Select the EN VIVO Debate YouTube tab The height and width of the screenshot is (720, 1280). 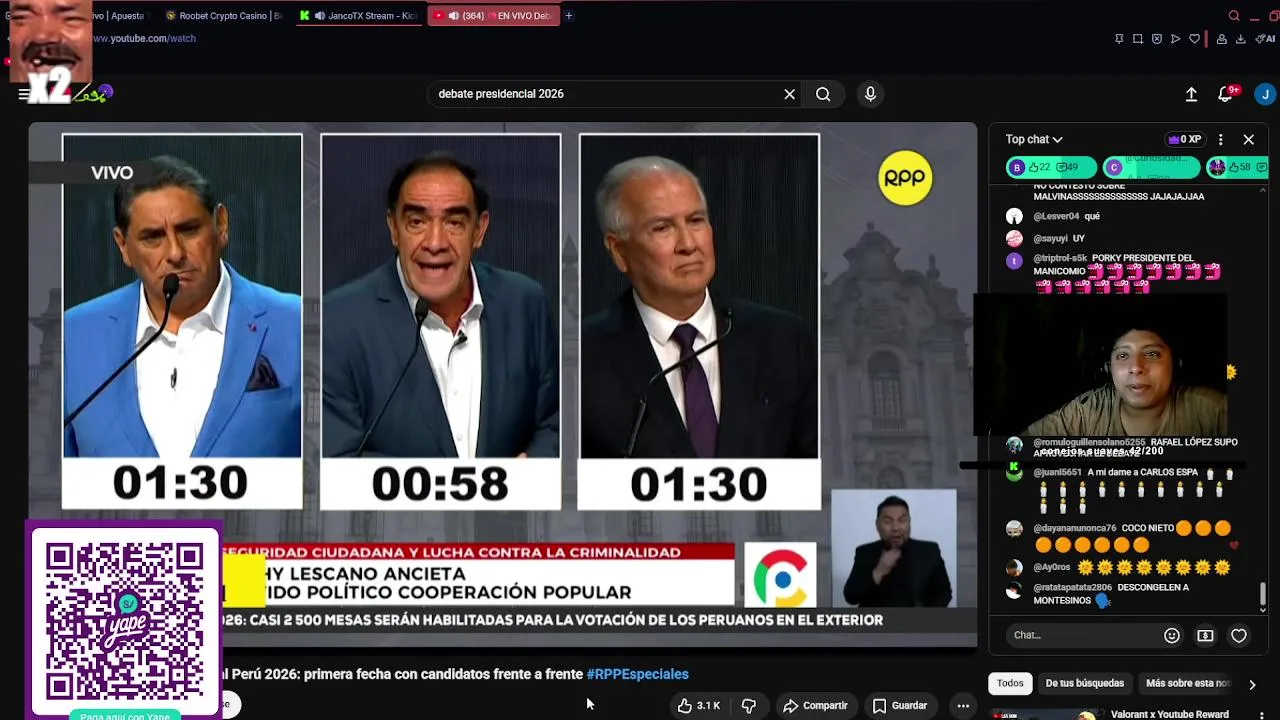coord(494,15)
